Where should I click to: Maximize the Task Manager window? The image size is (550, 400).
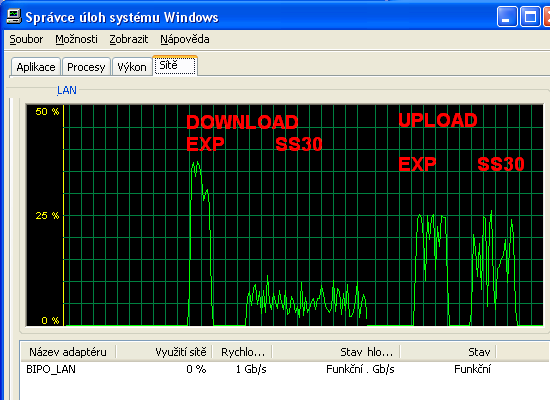pyautogui.click(x=530, y=16)
